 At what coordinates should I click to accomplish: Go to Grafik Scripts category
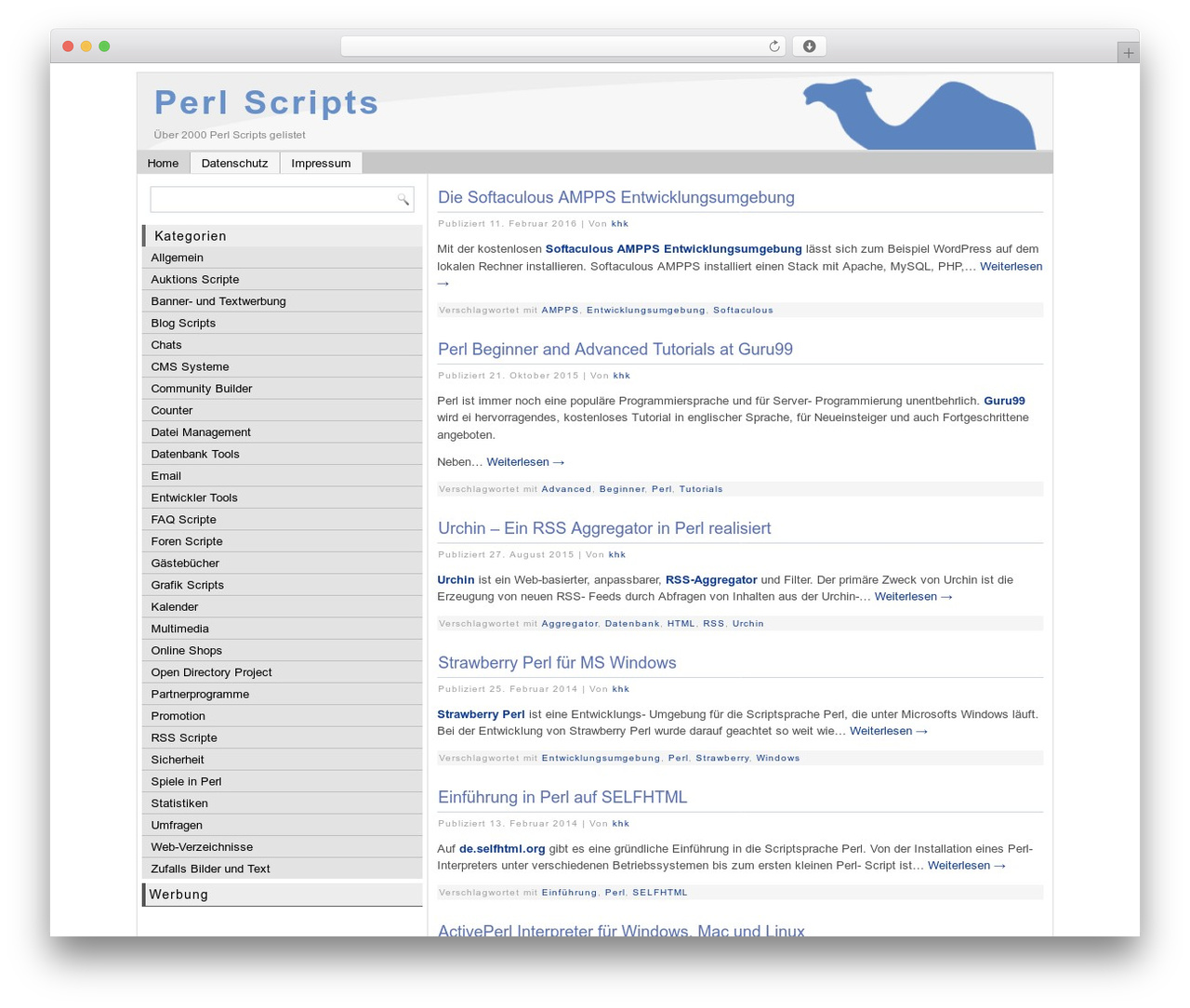(283, 585)
